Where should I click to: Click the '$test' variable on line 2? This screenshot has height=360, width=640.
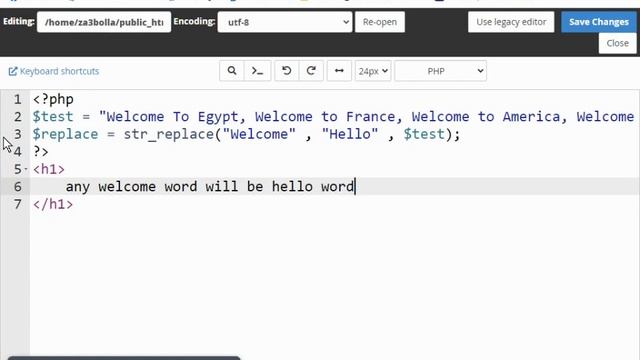click(x=53, y=117)
